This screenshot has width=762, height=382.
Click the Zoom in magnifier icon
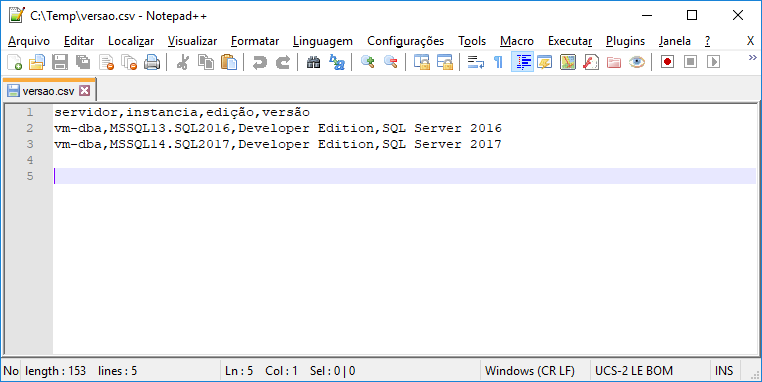coord(367,62)
